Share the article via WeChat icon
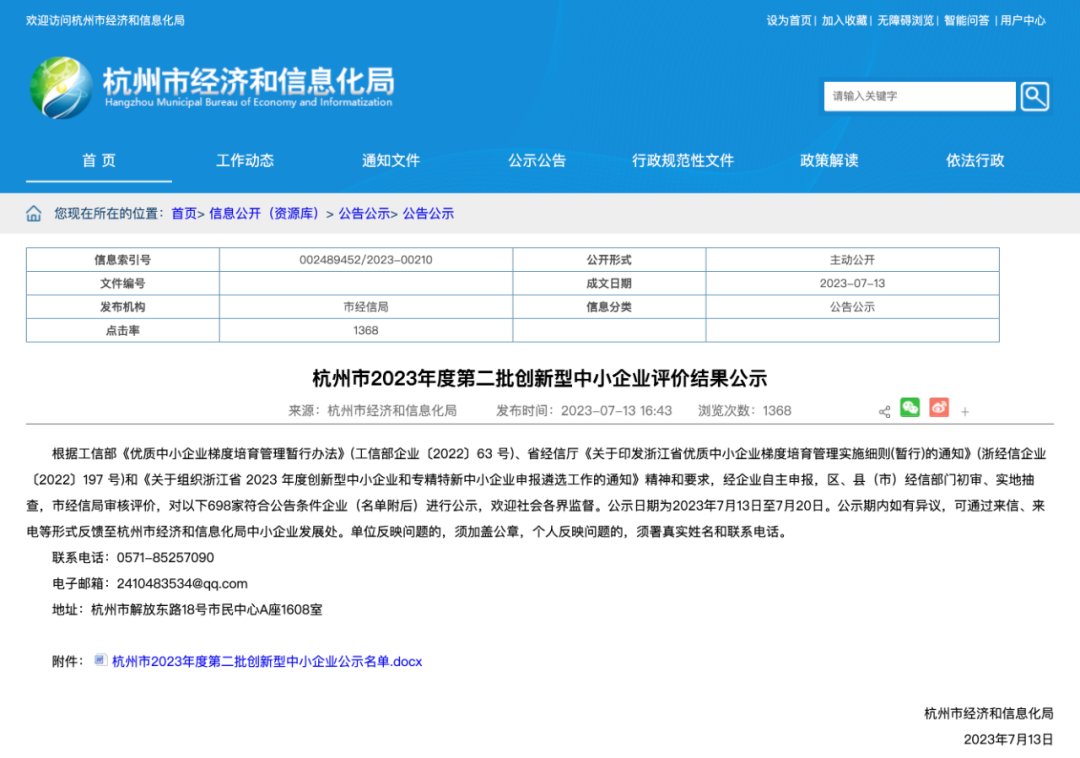Image resolution: width=1080 pixels, height=758 pixels. coord(910,408)
